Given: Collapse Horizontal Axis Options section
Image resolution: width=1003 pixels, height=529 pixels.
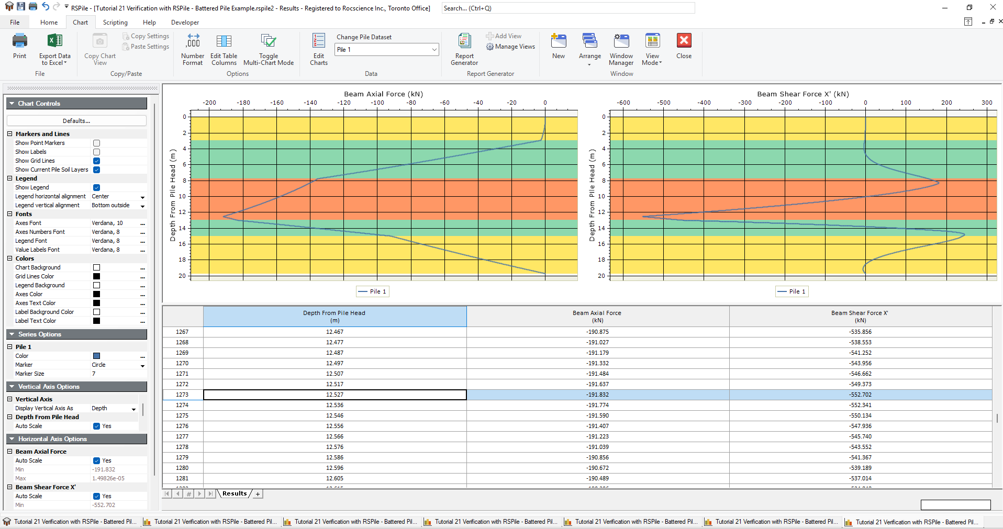Looking at the screenshot, I should point(12,439).
